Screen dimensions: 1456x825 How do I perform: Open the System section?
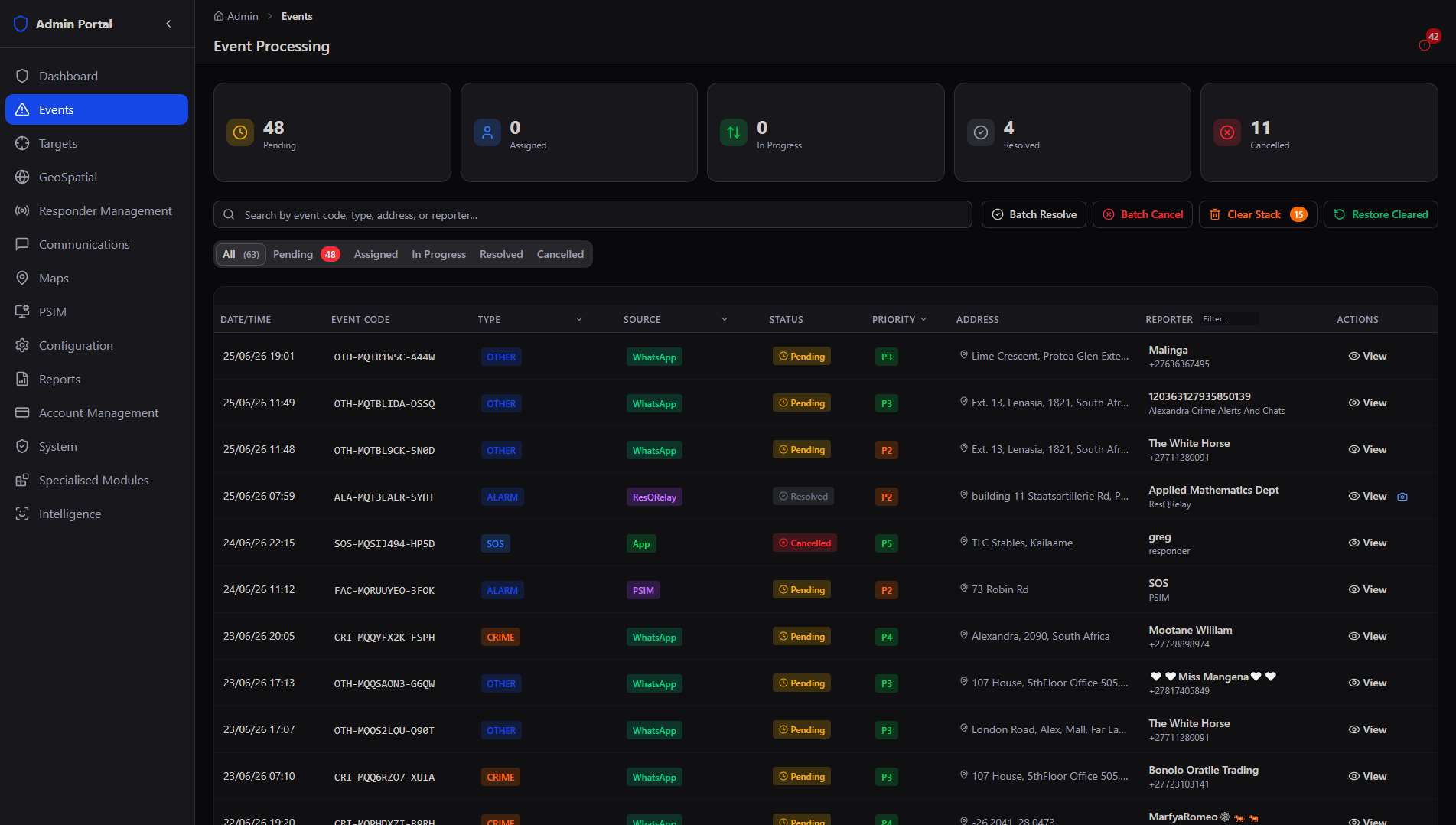pyautogui.click(x=96, y=446)
